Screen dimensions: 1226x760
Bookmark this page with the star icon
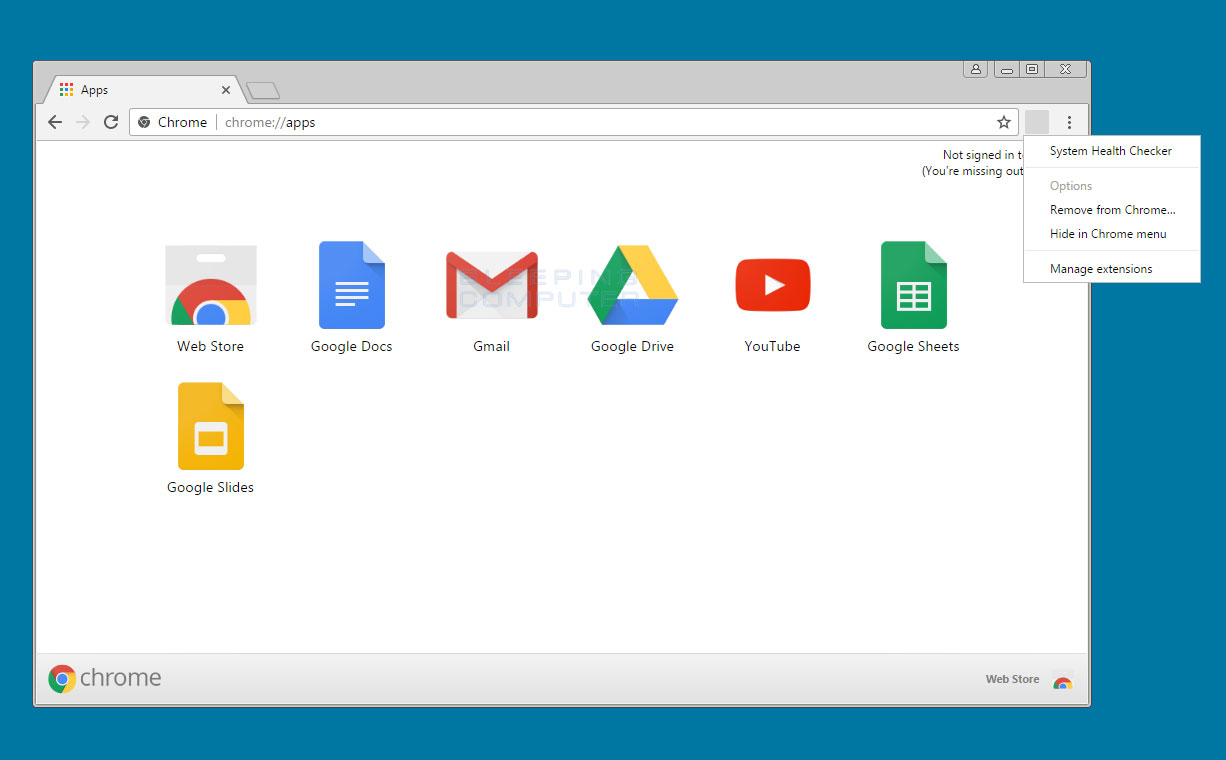point(1004,122)
